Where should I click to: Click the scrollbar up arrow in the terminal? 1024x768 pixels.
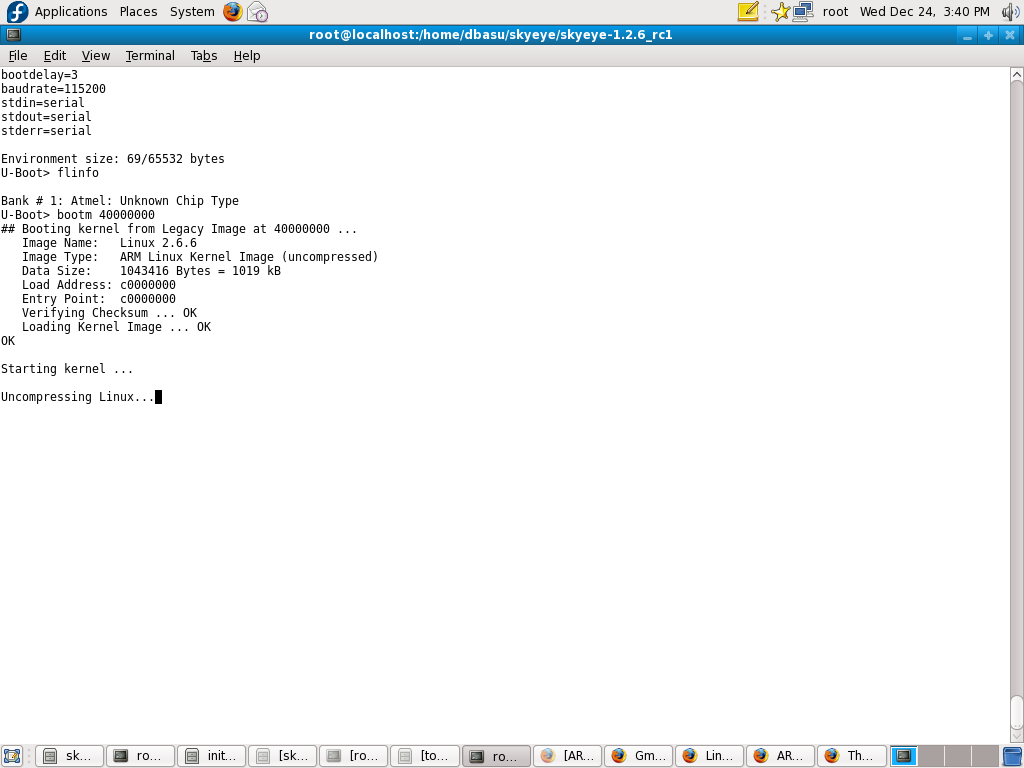pos(1017,74)
